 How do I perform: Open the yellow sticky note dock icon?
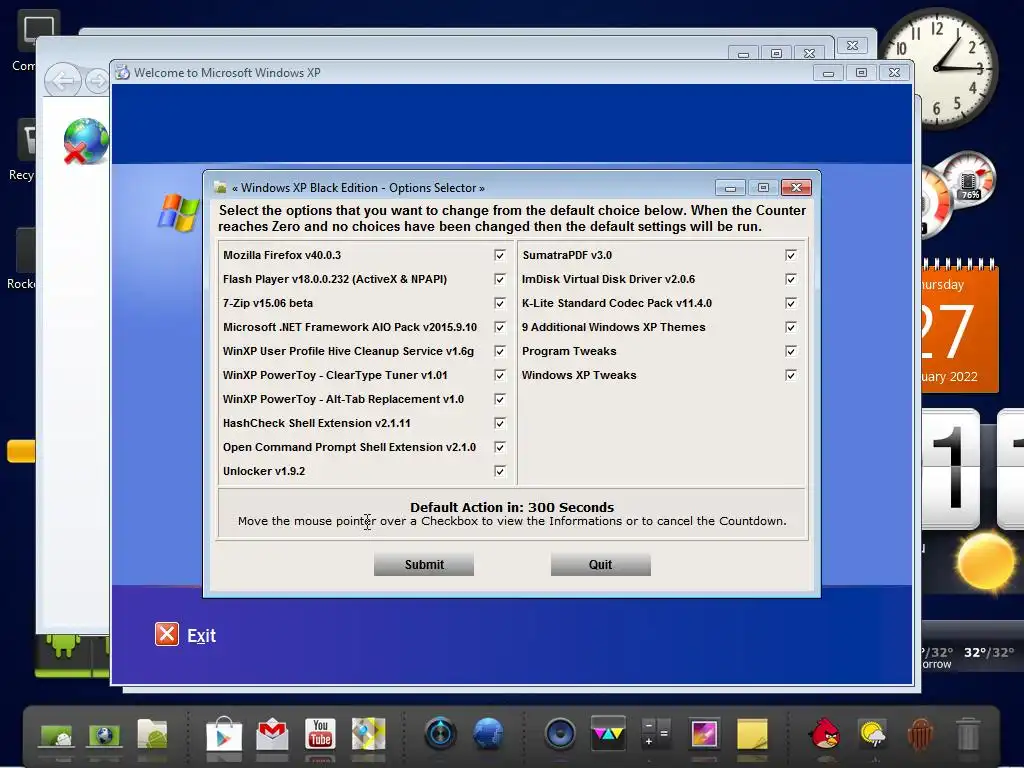pos(752,734)
